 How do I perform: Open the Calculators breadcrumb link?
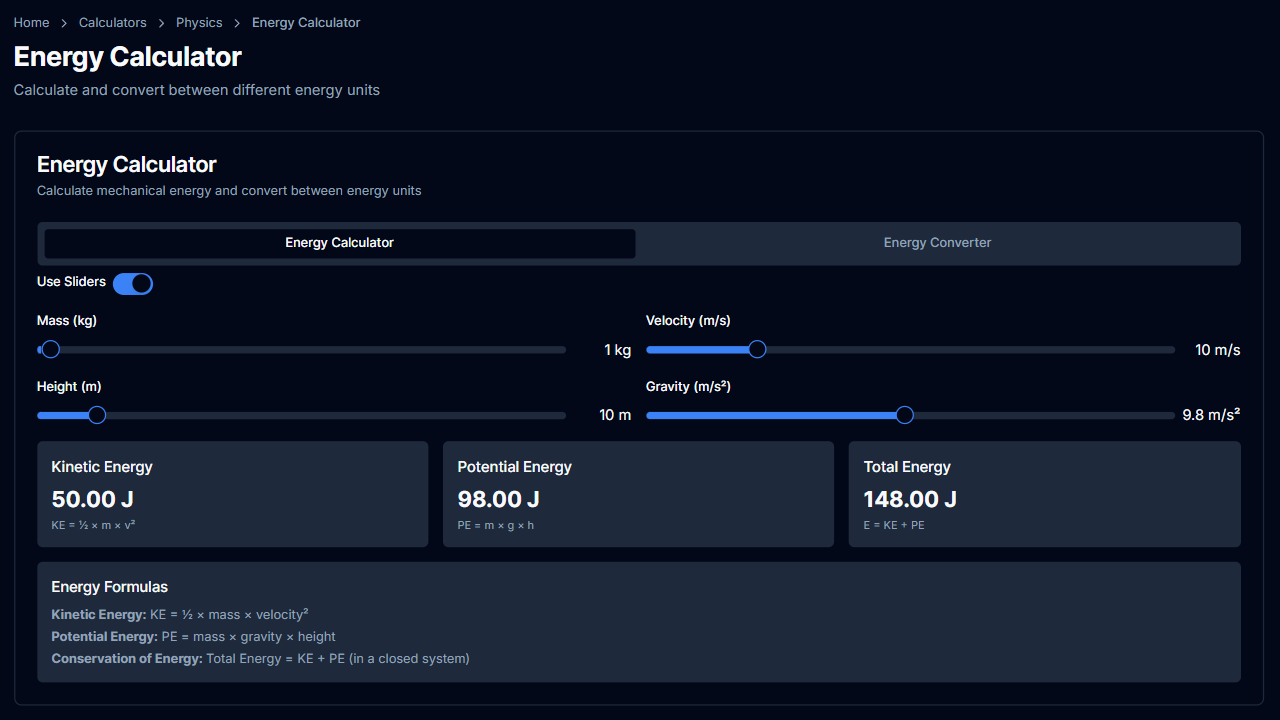coord(112,22)
